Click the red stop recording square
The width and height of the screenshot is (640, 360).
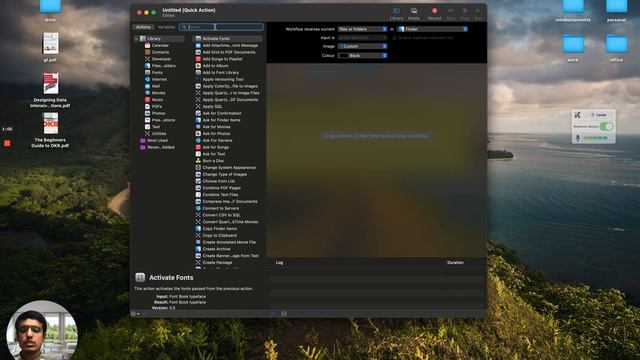(7, 143)
